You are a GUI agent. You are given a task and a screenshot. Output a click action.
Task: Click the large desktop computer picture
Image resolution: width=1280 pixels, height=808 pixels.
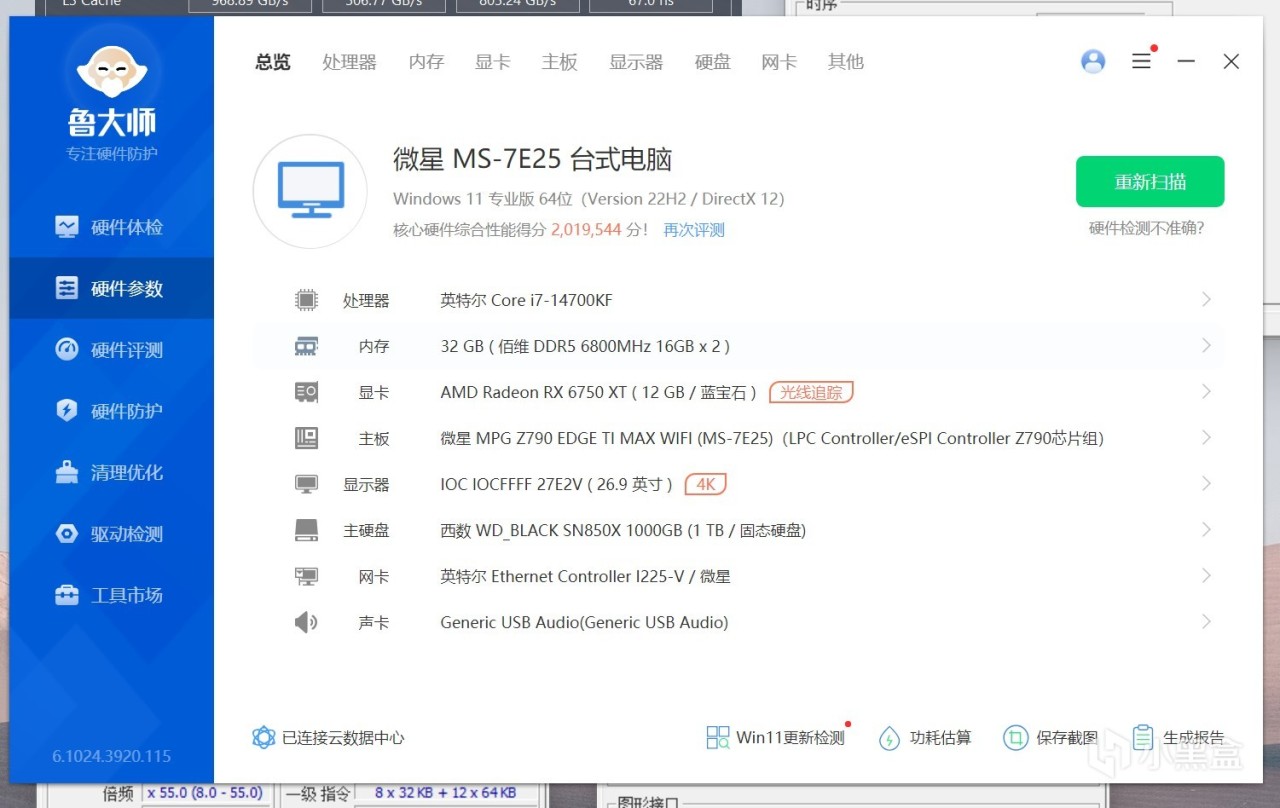[x=311, y=191]
